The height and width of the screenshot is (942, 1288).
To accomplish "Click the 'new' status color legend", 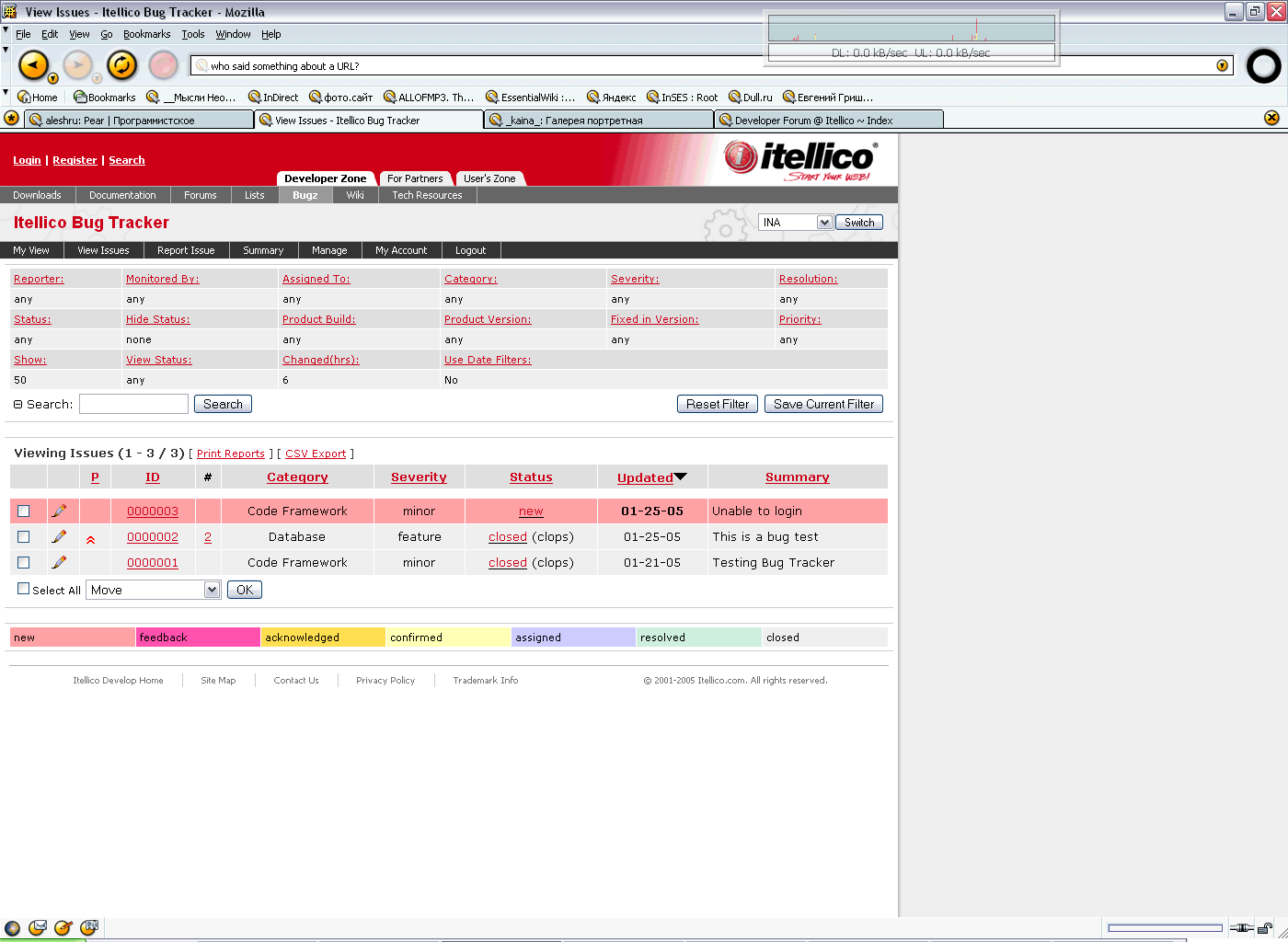I will [x=73, y=638].
